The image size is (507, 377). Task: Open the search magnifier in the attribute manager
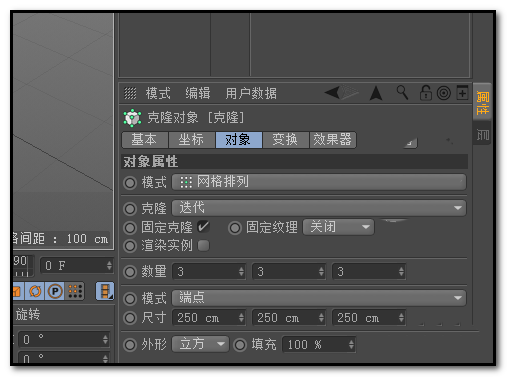click(x=402, y=92)
